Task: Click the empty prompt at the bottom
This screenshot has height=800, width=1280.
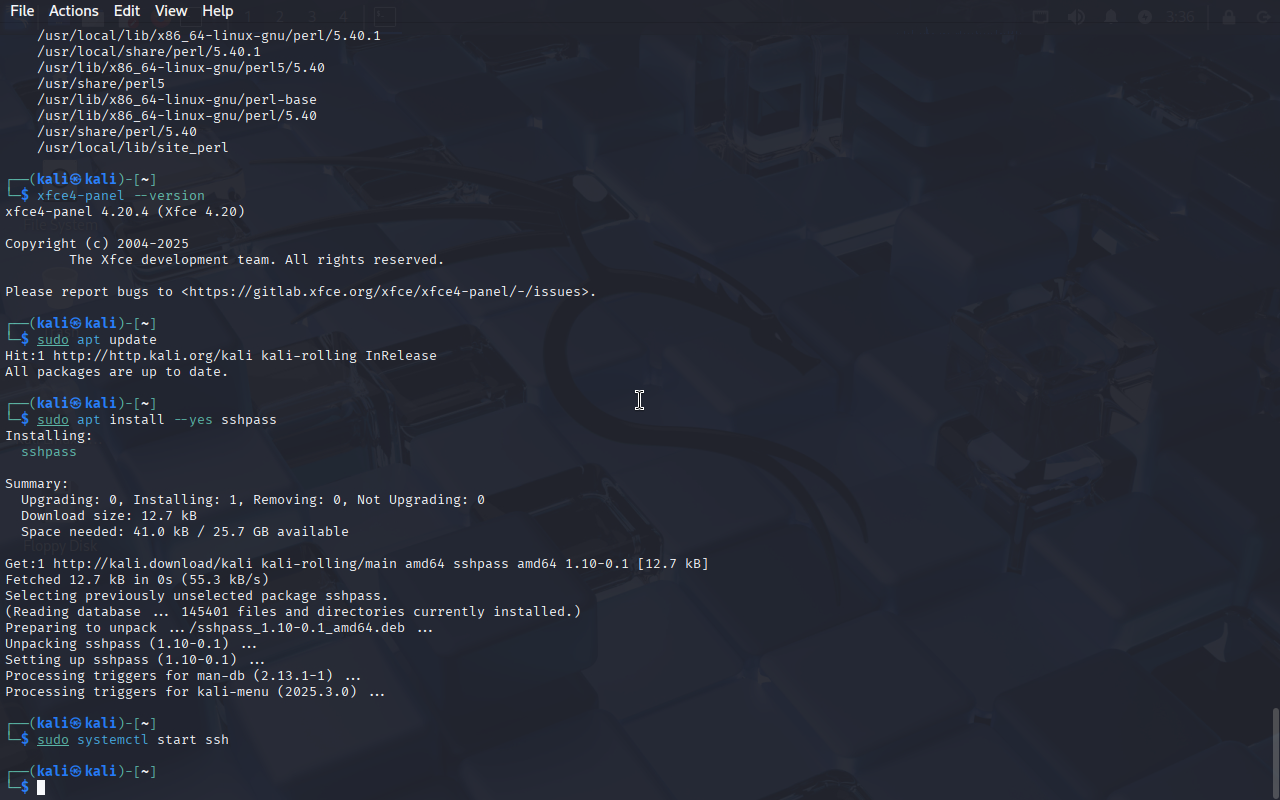Action: [41, 788]
